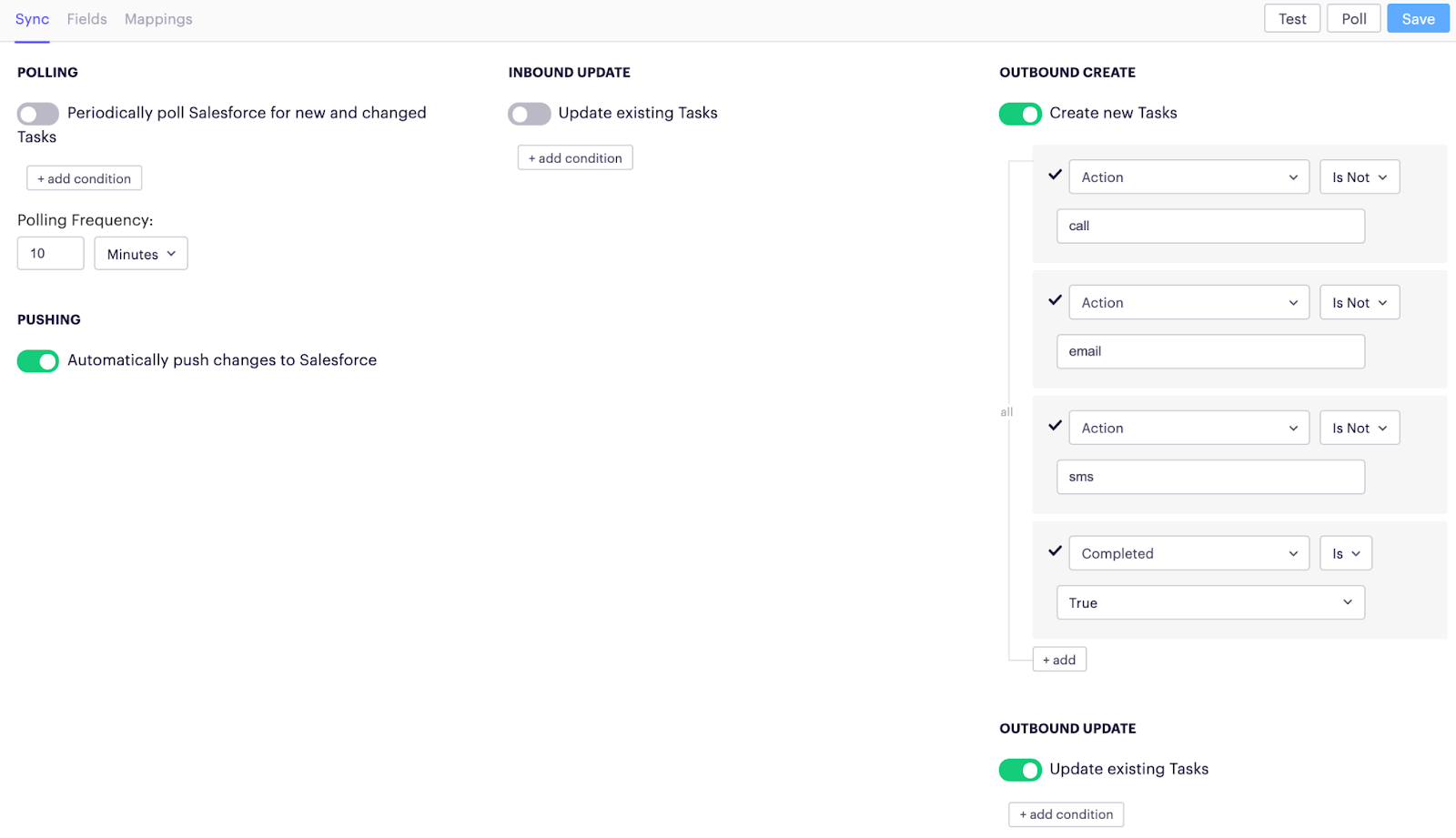The height and width of the screenshot is (838, 1456).
Task: Click the Test button
Action: pos(1291,17)
